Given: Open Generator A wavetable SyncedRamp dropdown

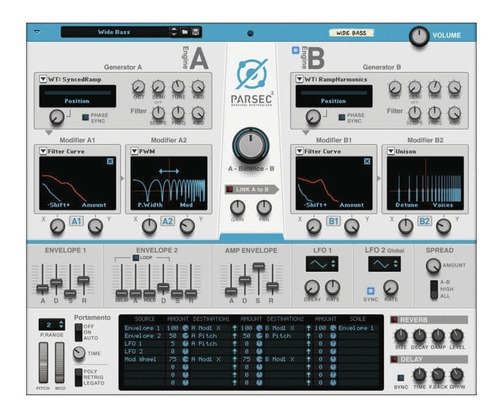Looking at the screenshot, I should 43,79.
